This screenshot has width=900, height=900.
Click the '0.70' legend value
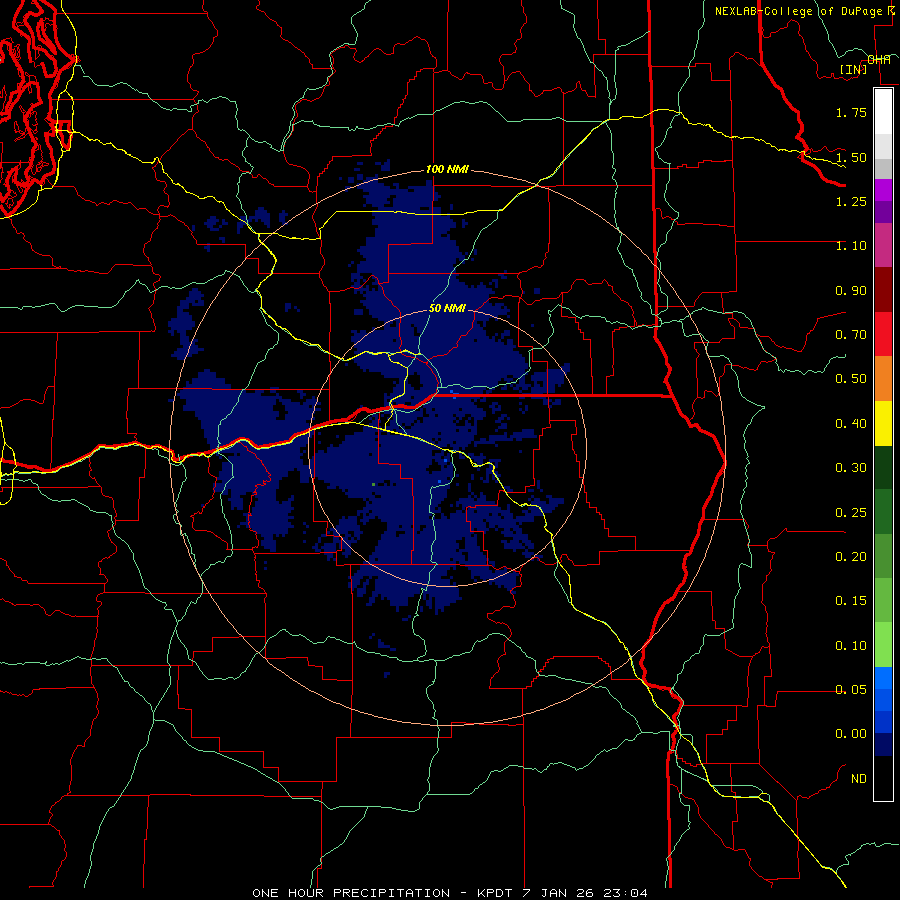tap(851, 335)
